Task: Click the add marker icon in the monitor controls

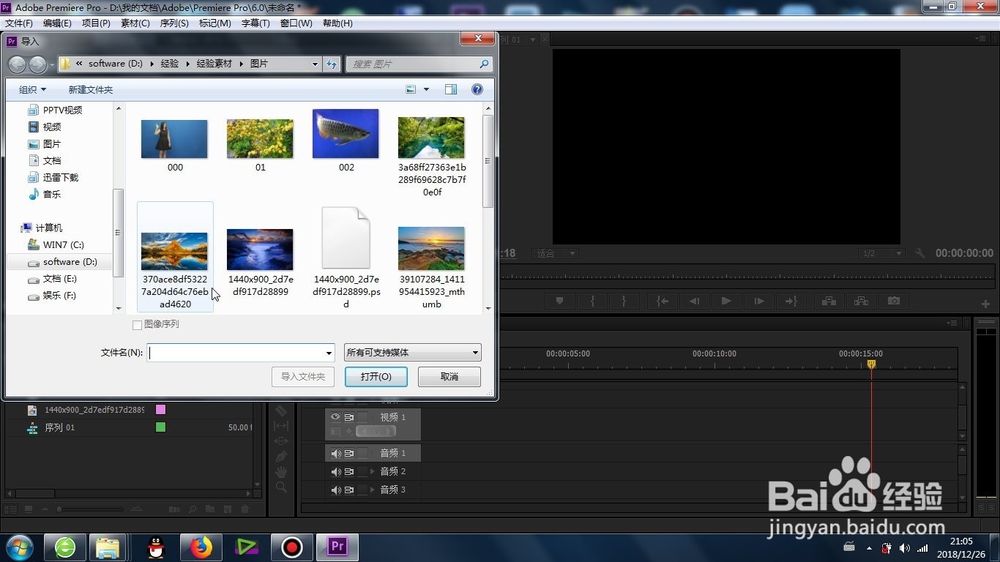Action: click(x=559, y=301)
